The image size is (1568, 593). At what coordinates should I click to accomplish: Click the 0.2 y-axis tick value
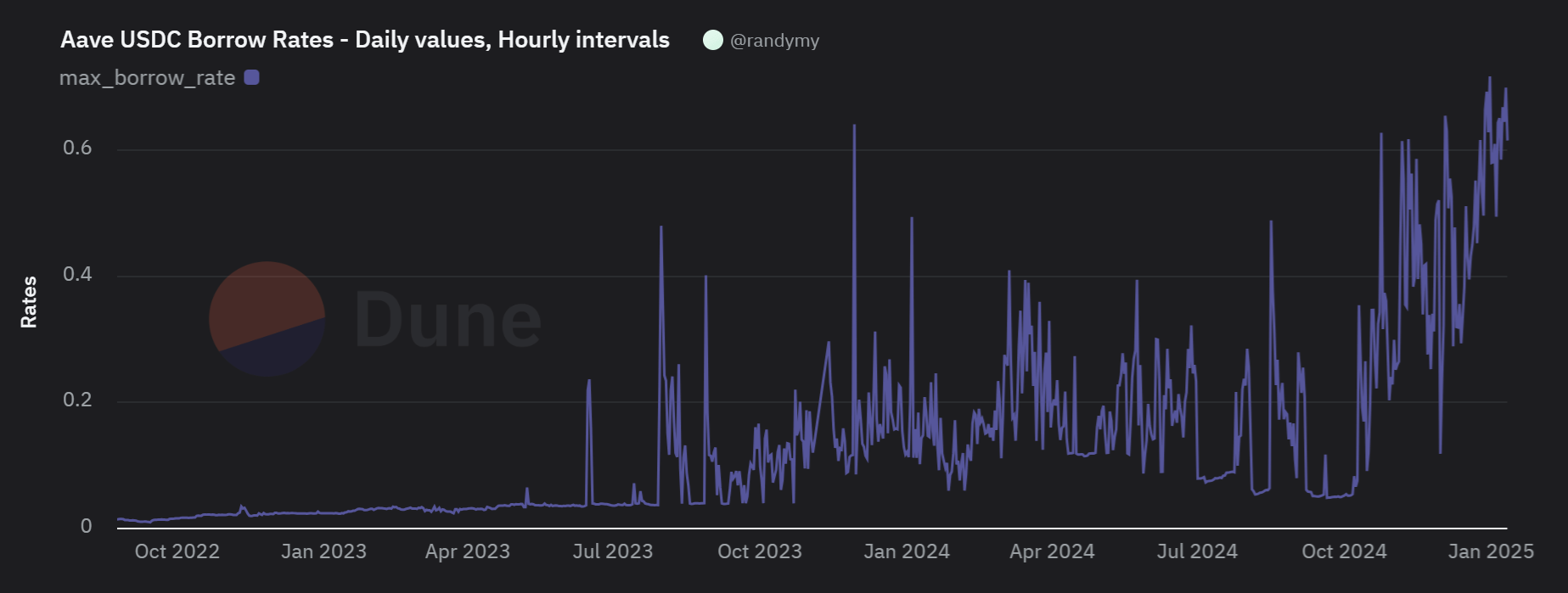(77, 400)
